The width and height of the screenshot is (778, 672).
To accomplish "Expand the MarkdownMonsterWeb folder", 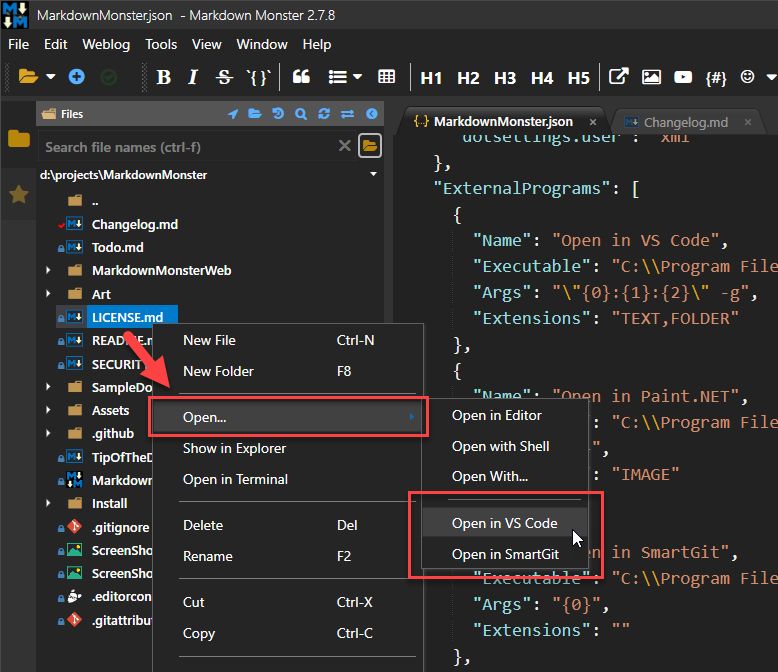I will (48, 270).
